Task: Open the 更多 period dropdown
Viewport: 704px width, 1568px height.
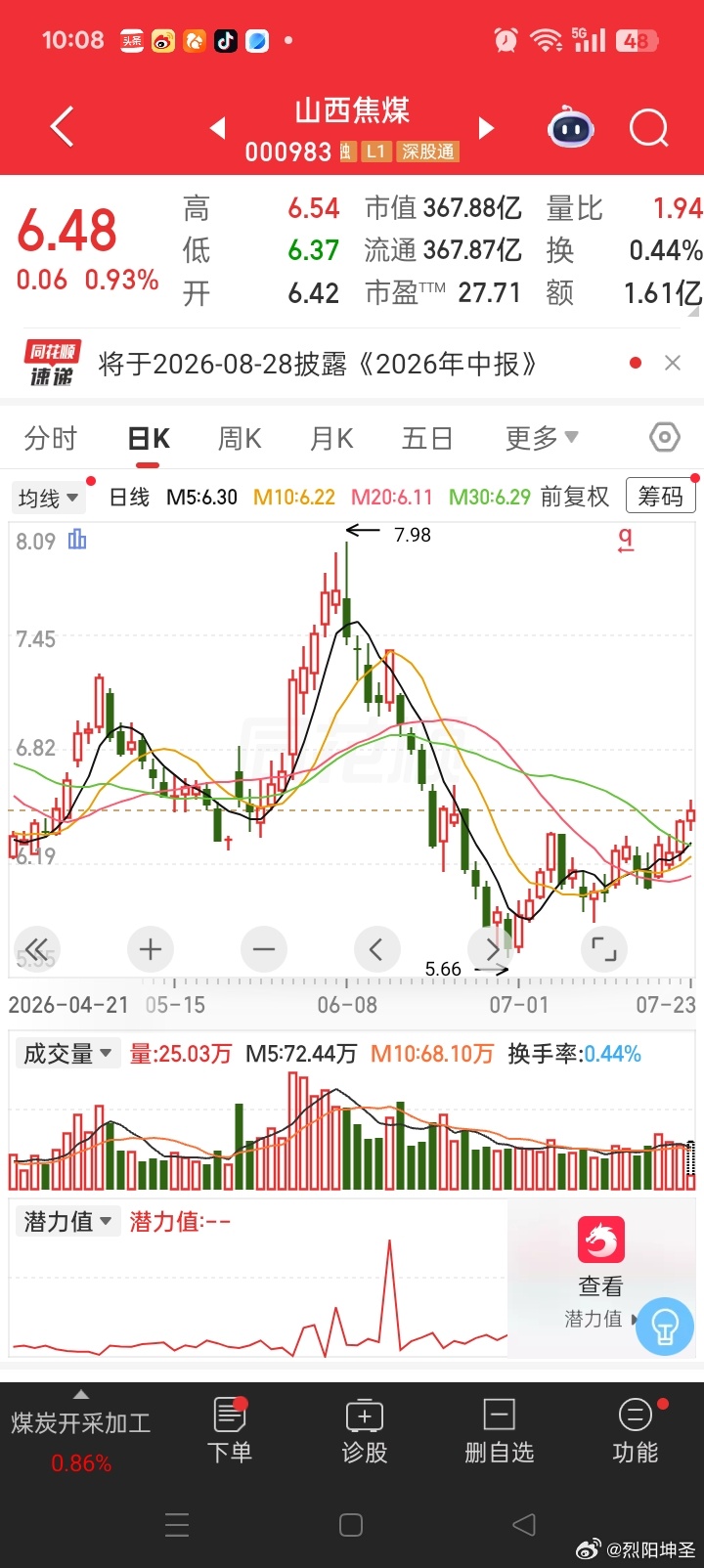Action: coord(542,438)
